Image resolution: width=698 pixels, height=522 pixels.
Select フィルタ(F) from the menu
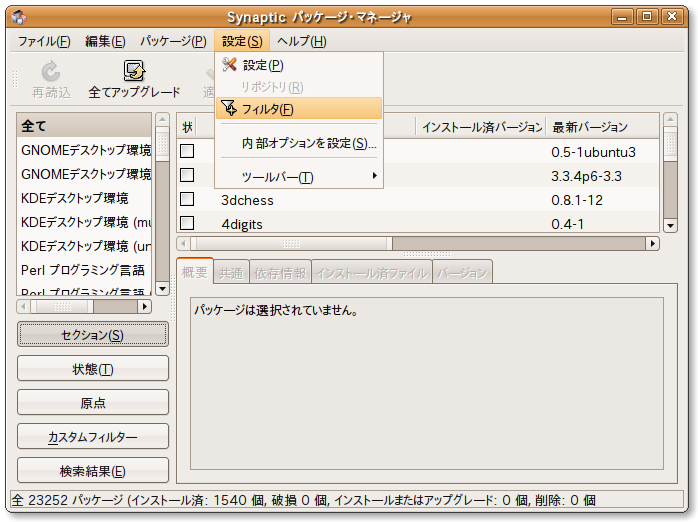(299, 109)
